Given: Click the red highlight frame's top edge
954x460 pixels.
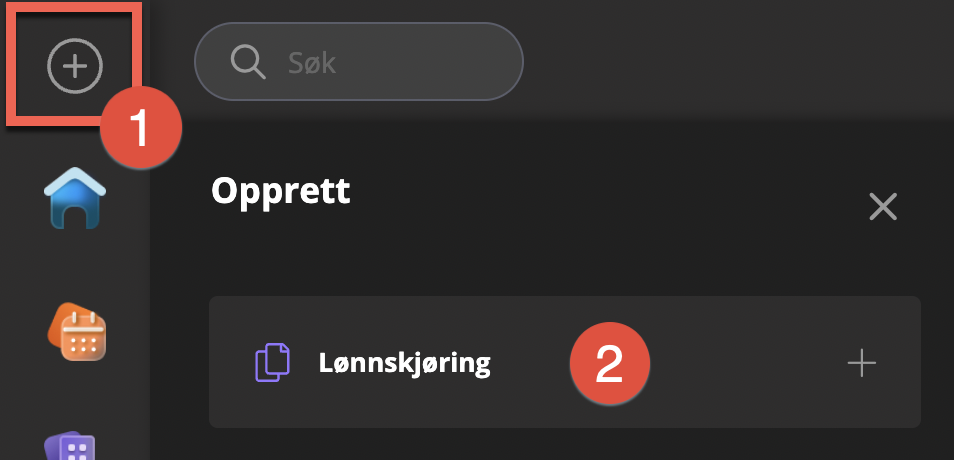Looking at the screenshot, I should [x=75, y=7].
